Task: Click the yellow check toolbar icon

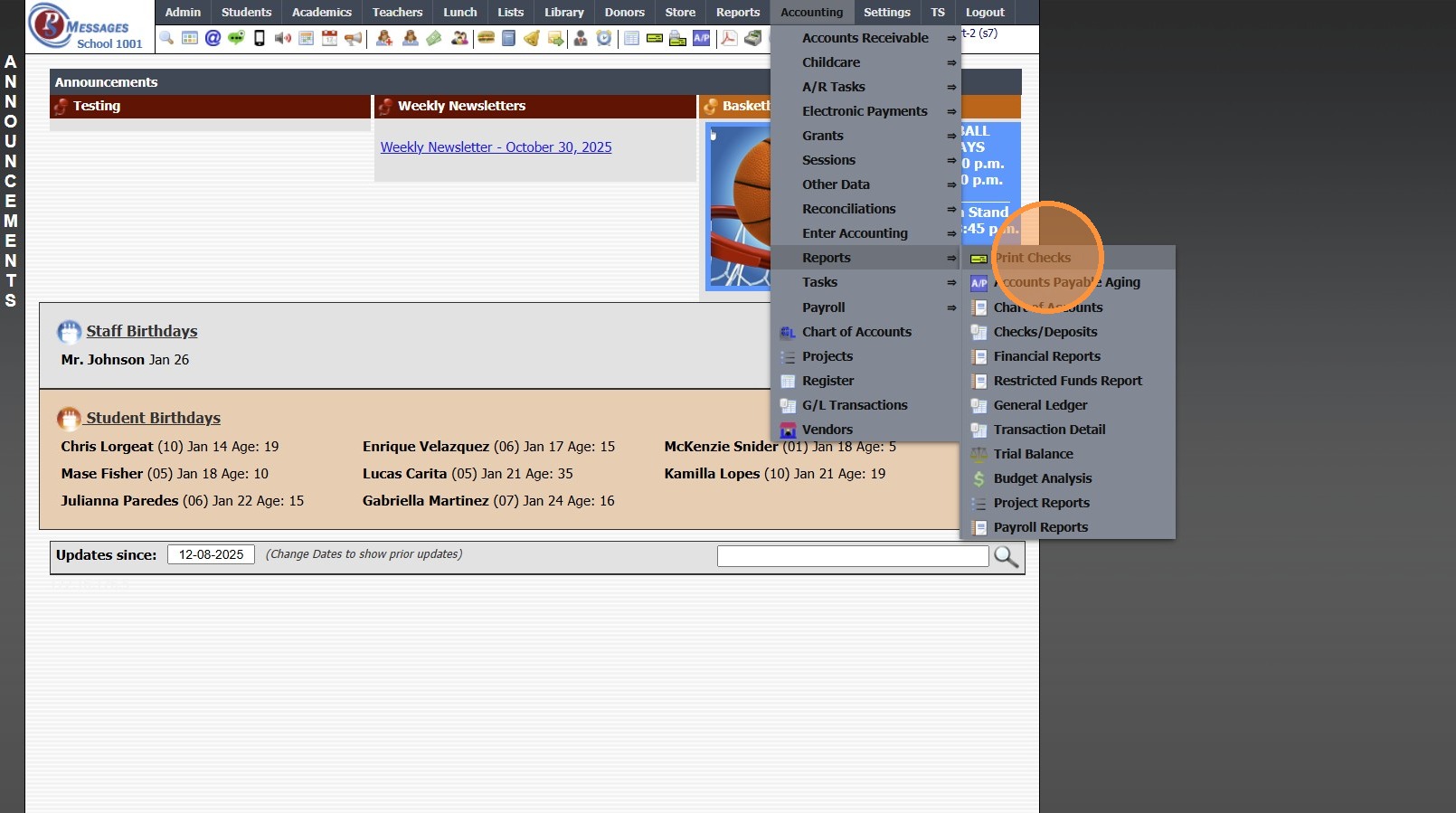Action: pyautogui.click(x=655, y=38)
